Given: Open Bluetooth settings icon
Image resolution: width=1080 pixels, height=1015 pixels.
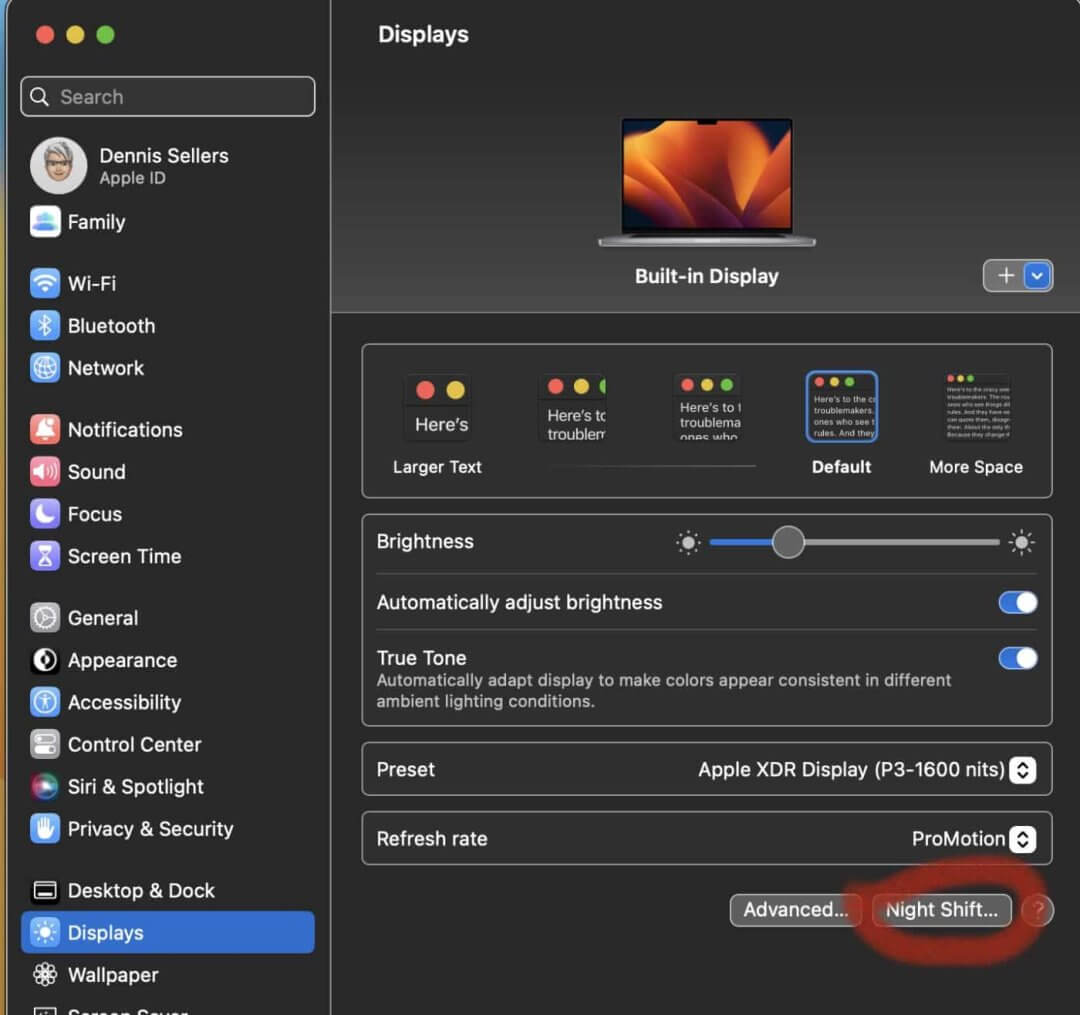Looking at the screenshot, I should coord(45,326).
